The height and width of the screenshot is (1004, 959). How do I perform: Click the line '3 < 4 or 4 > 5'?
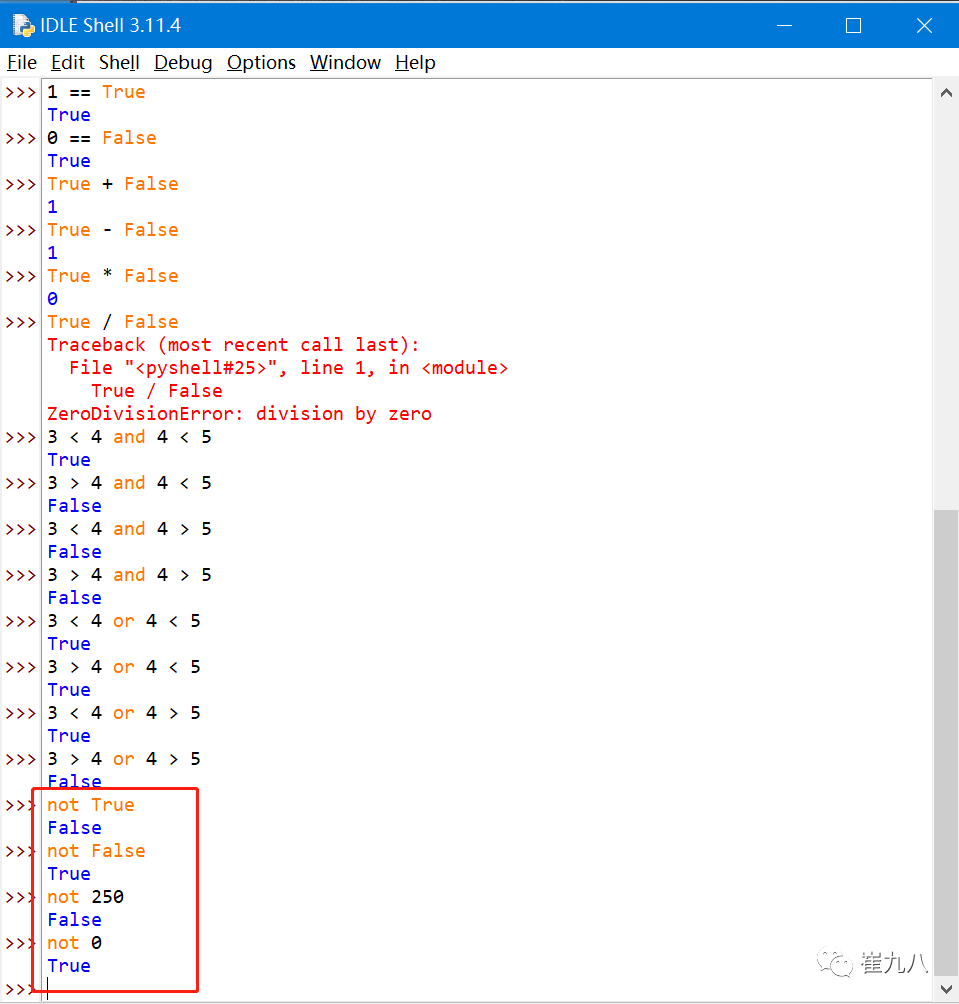[124, 713]
